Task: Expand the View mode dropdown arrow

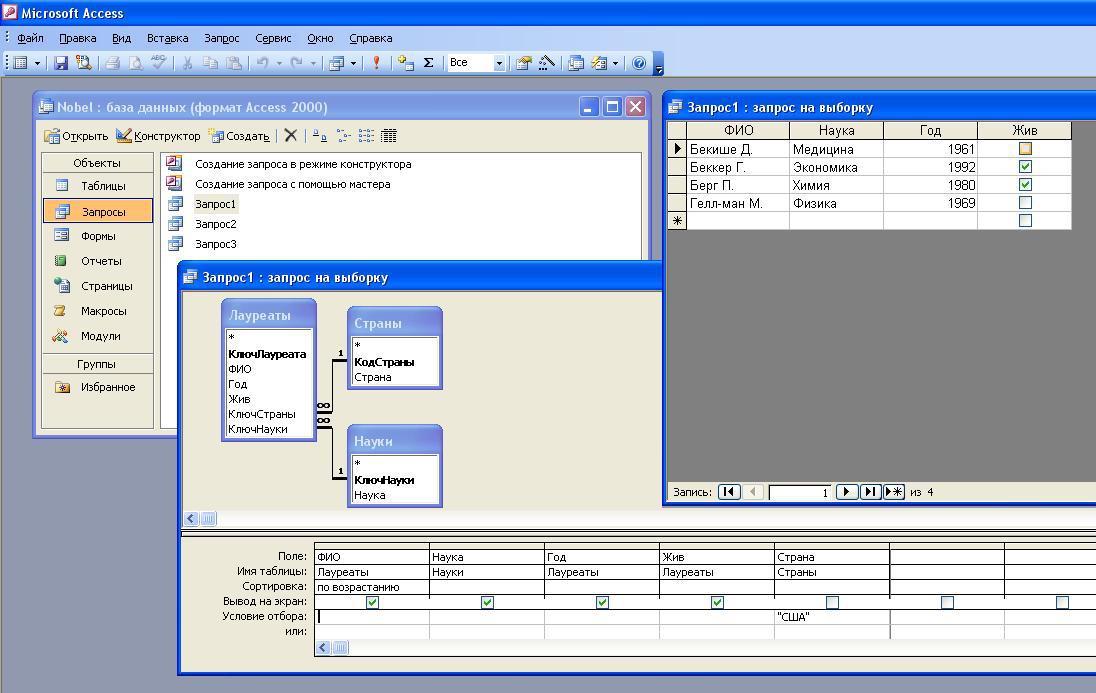Action: point(38,63)
